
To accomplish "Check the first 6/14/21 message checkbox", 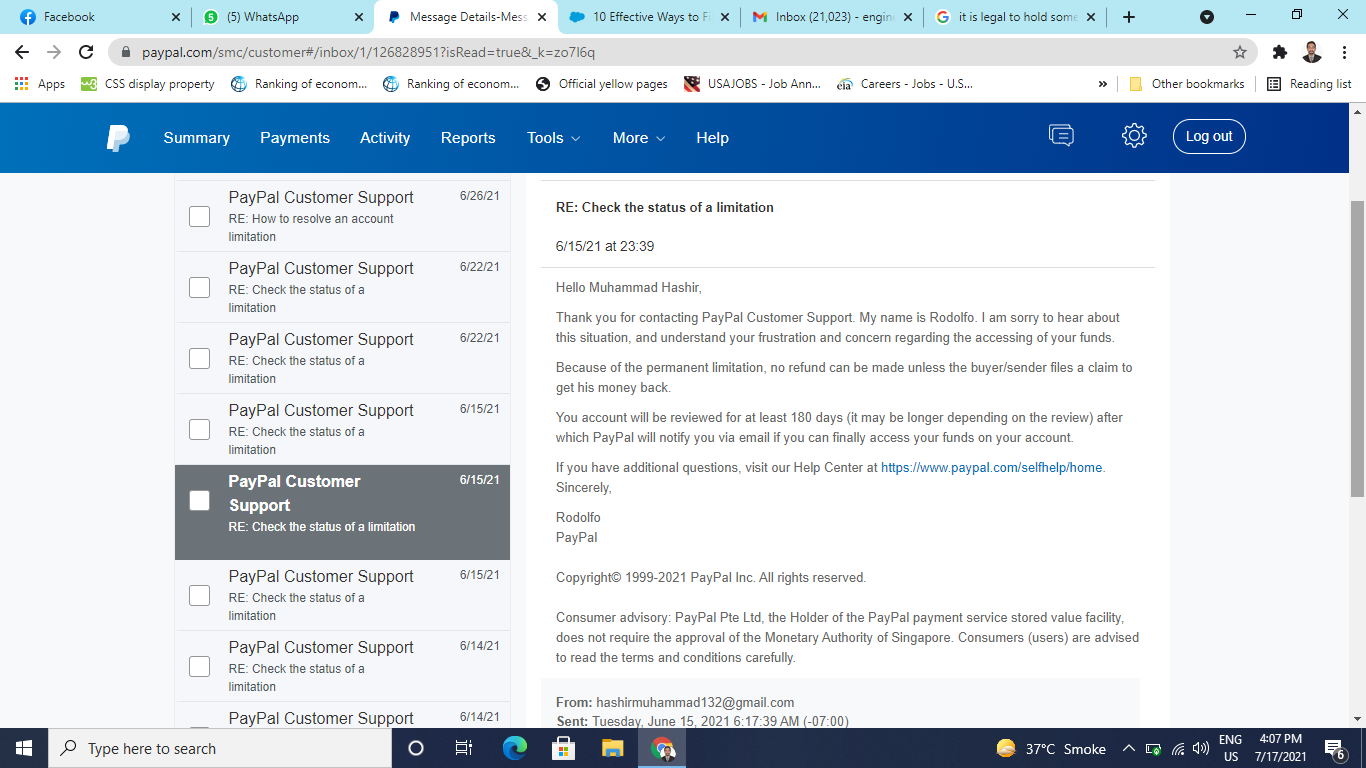I will [200, 666].
